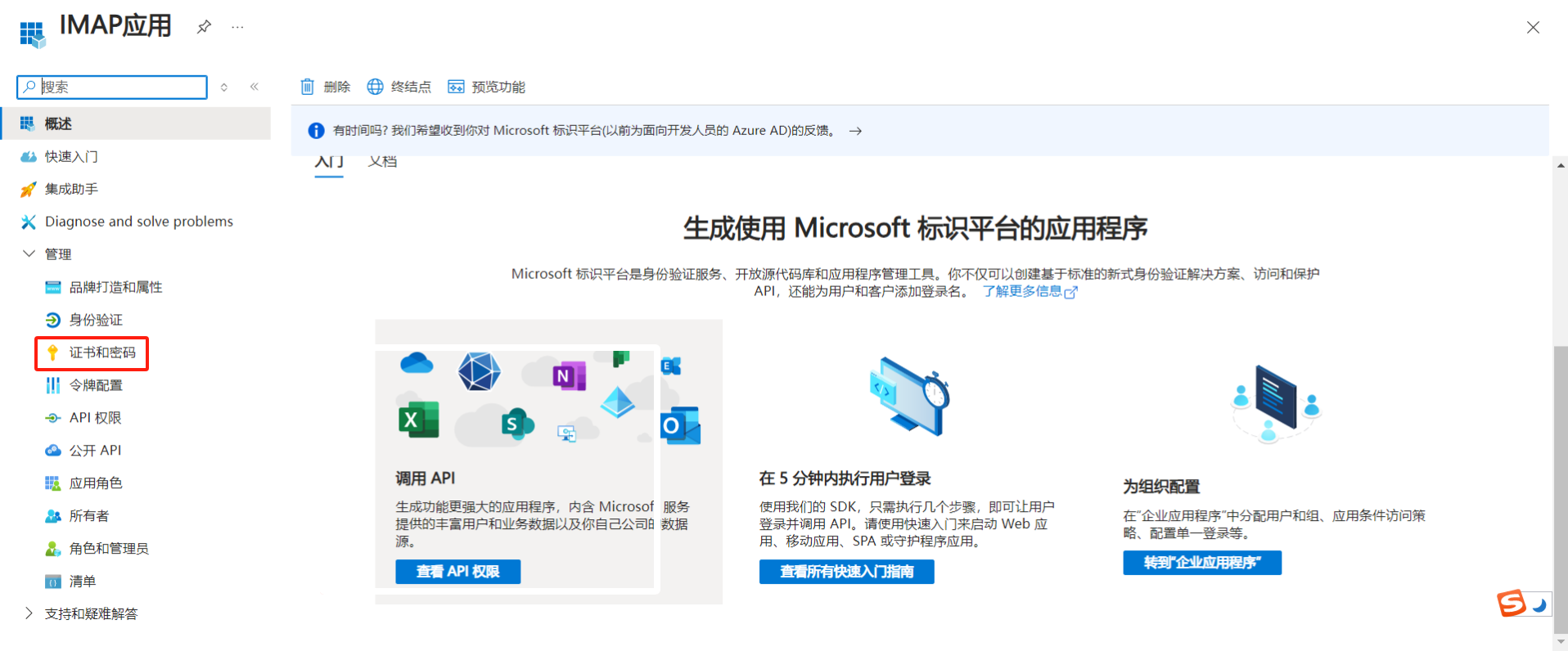Switch to the 文档 tab
The image size is (1568, 651).
[382, 162]
